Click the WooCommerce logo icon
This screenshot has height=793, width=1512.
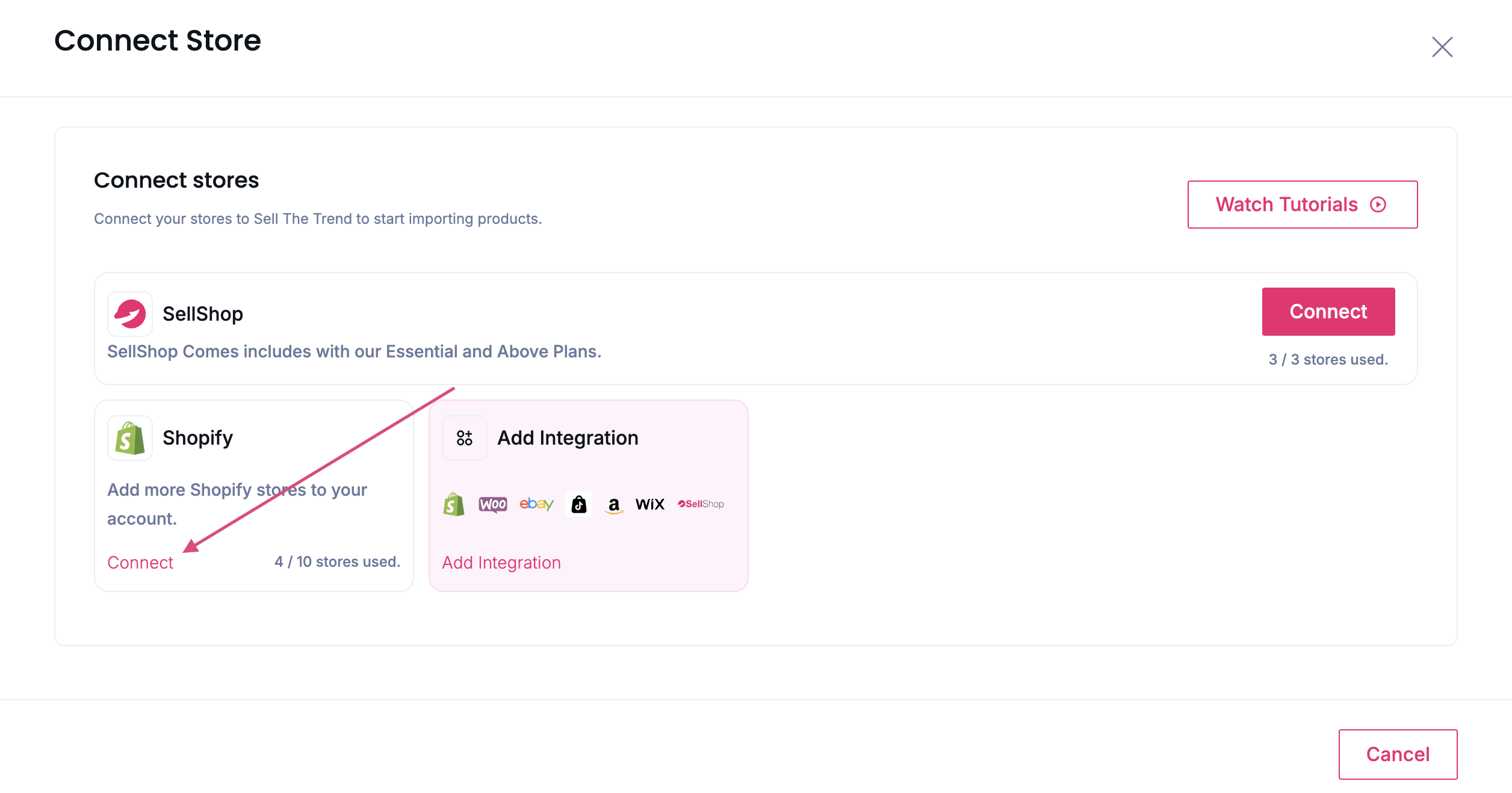[x=492, y=504]
